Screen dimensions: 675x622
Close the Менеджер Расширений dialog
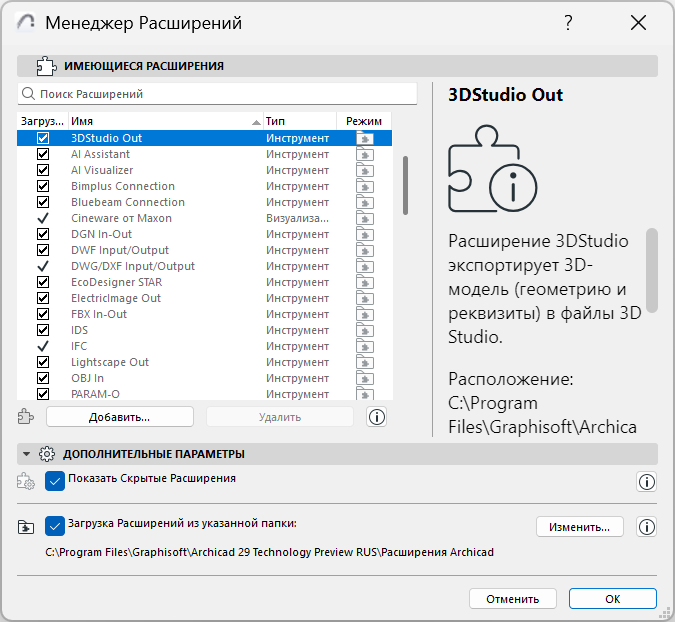638,22
